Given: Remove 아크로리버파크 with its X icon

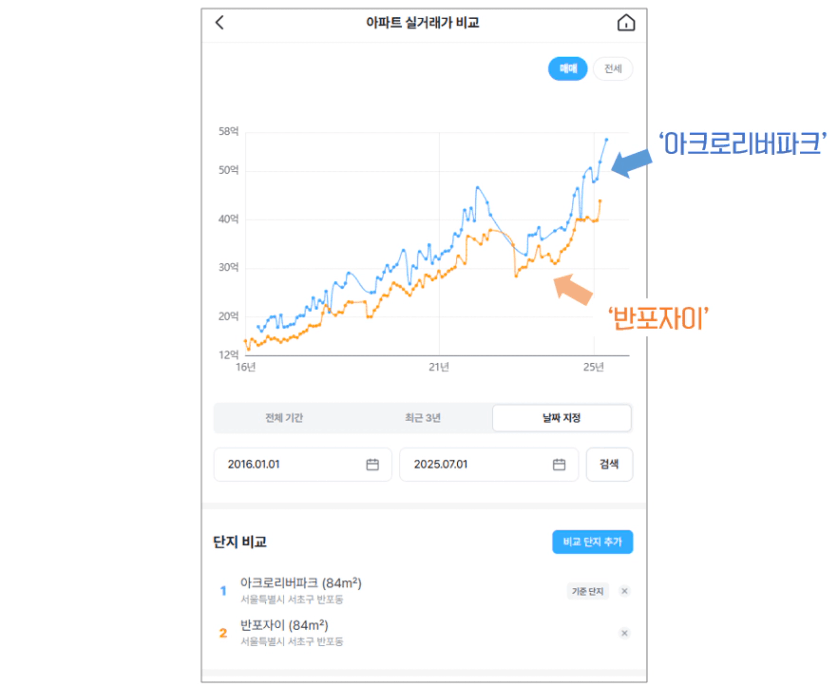Looking at the screenshot, I should pyautogui.click(x=625, y=591).
